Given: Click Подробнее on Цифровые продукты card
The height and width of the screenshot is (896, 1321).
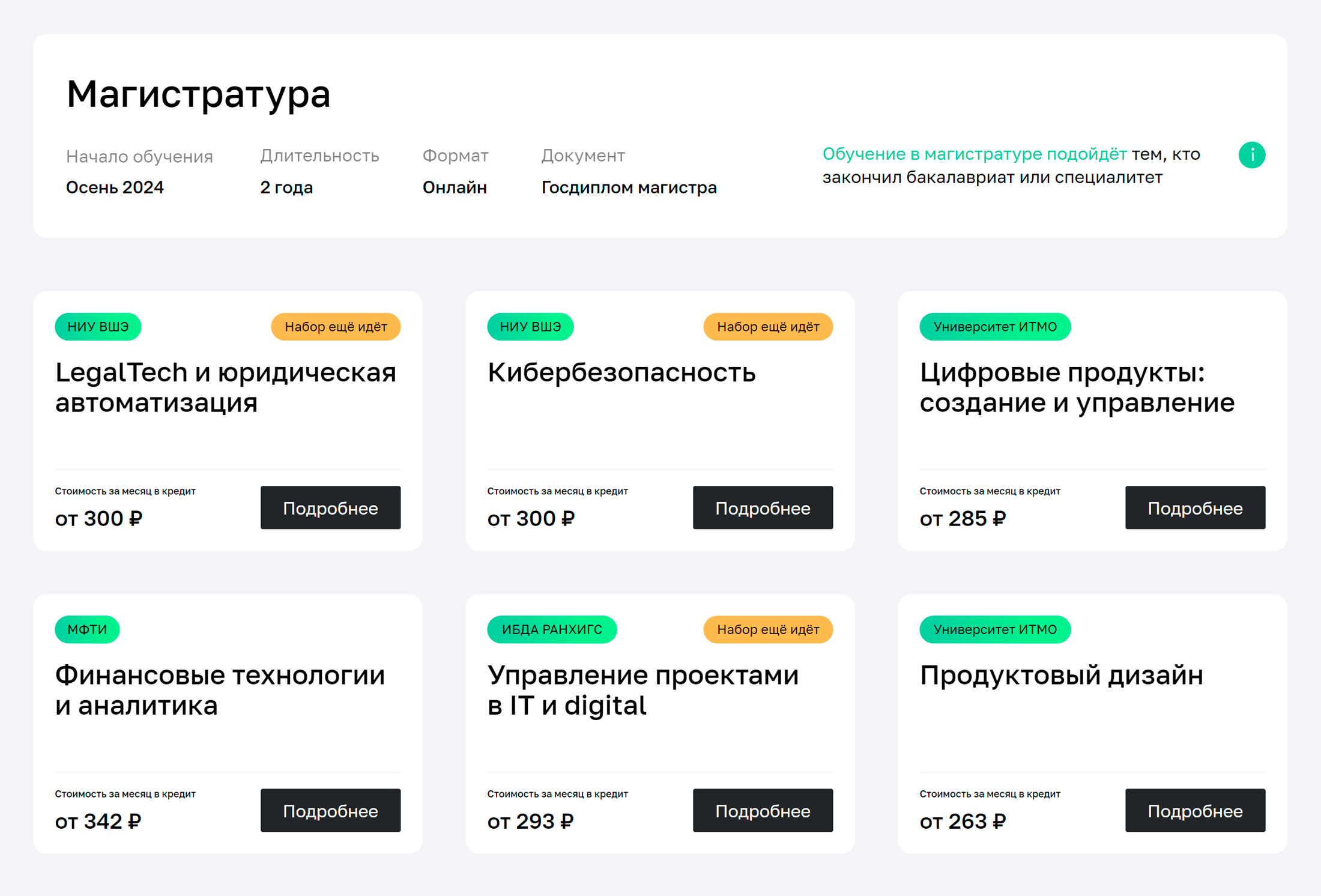Looking at the screenshot, I should coord(1195,507).
